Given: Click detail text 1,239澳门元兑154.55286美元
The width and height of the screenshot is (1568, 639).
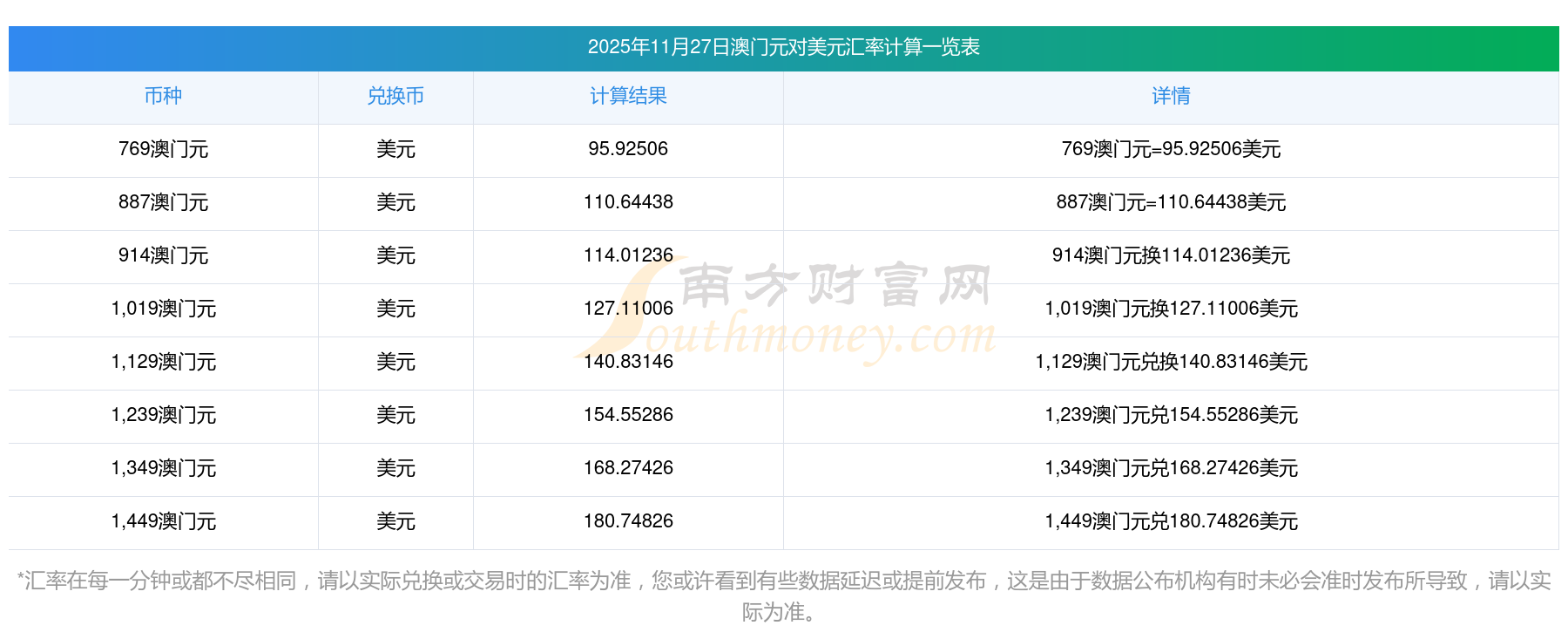Looking at the screenshot, I should pos(1171,415).
